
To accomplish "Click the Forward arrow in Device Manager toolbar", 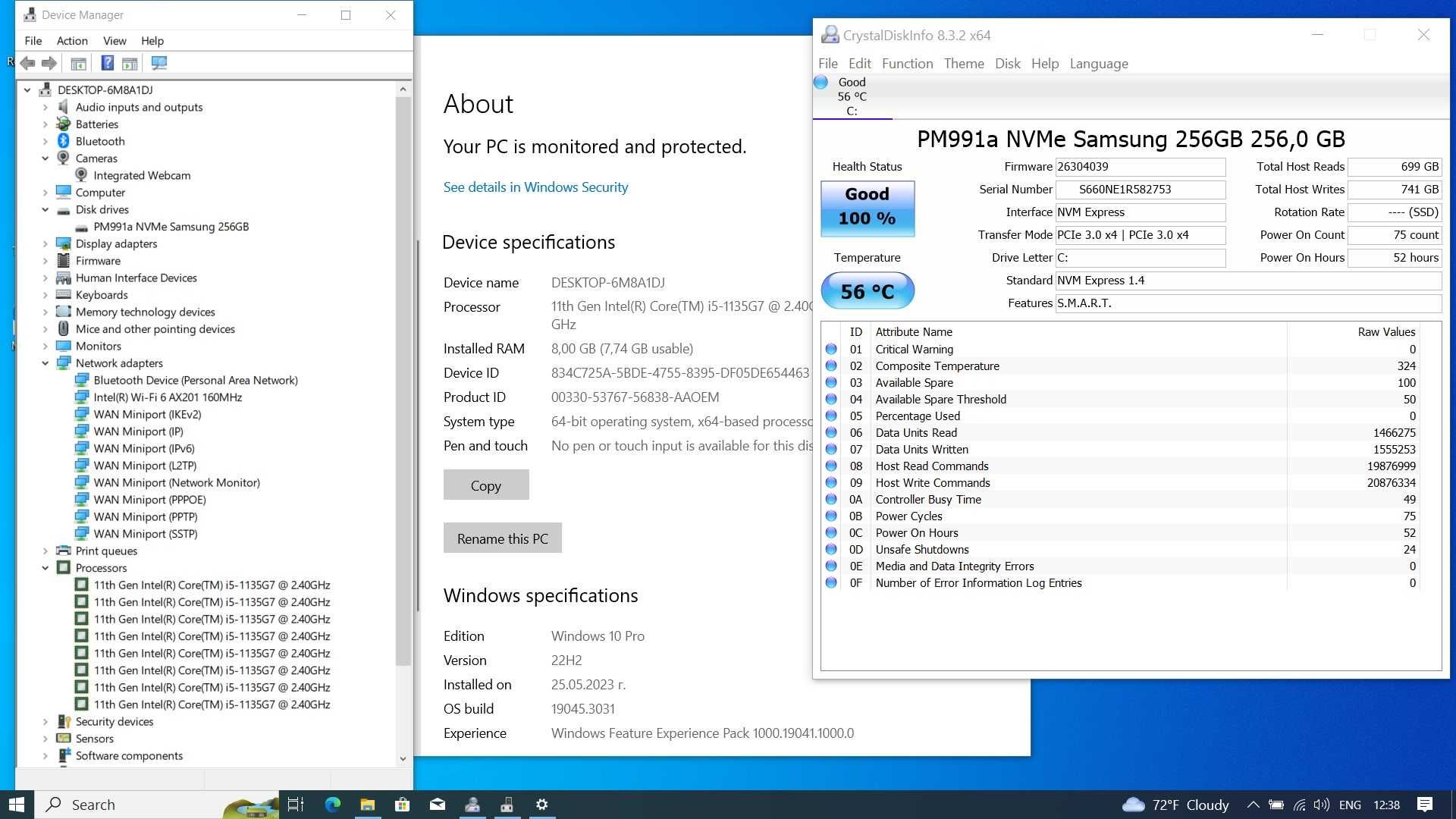I will click(49, 63).
